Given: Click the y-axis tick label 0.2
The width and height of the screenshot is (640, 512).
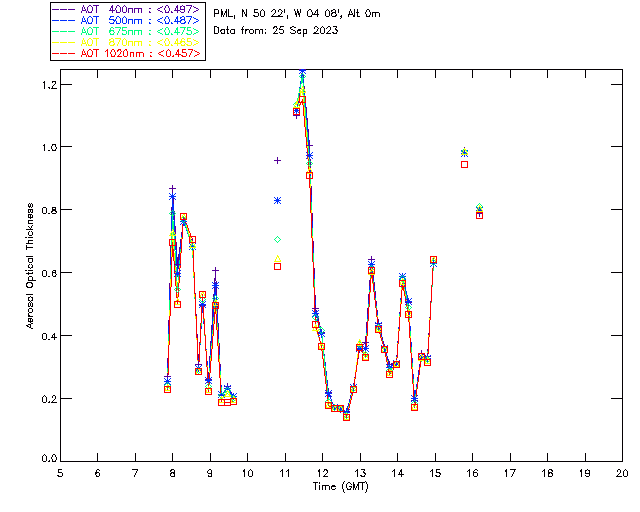Looking at the screenshot, I should click(x=47, y=398).
